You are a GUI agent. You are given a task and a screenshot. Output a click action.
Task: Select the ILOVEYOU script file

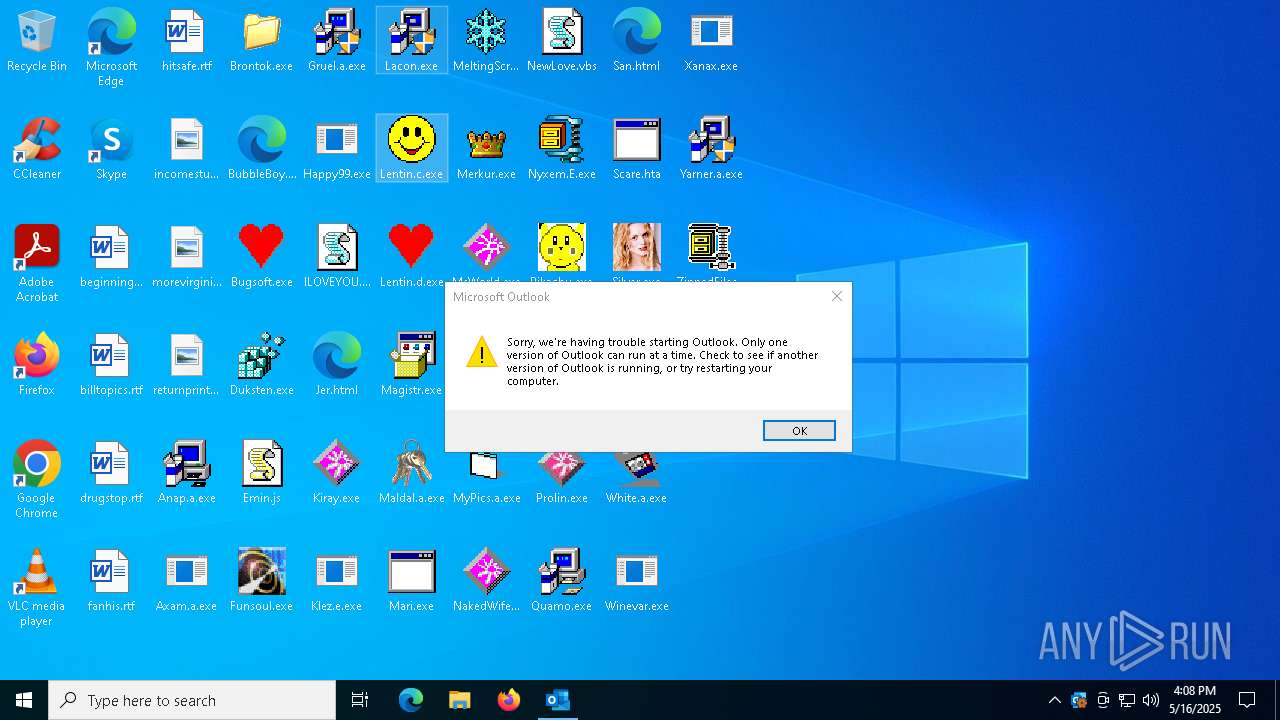[x=336, y=258]
